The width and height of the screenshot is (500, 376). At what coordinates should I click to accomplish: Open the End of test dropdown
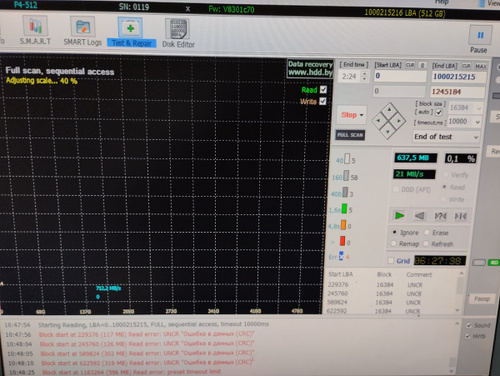click(446, 137)
